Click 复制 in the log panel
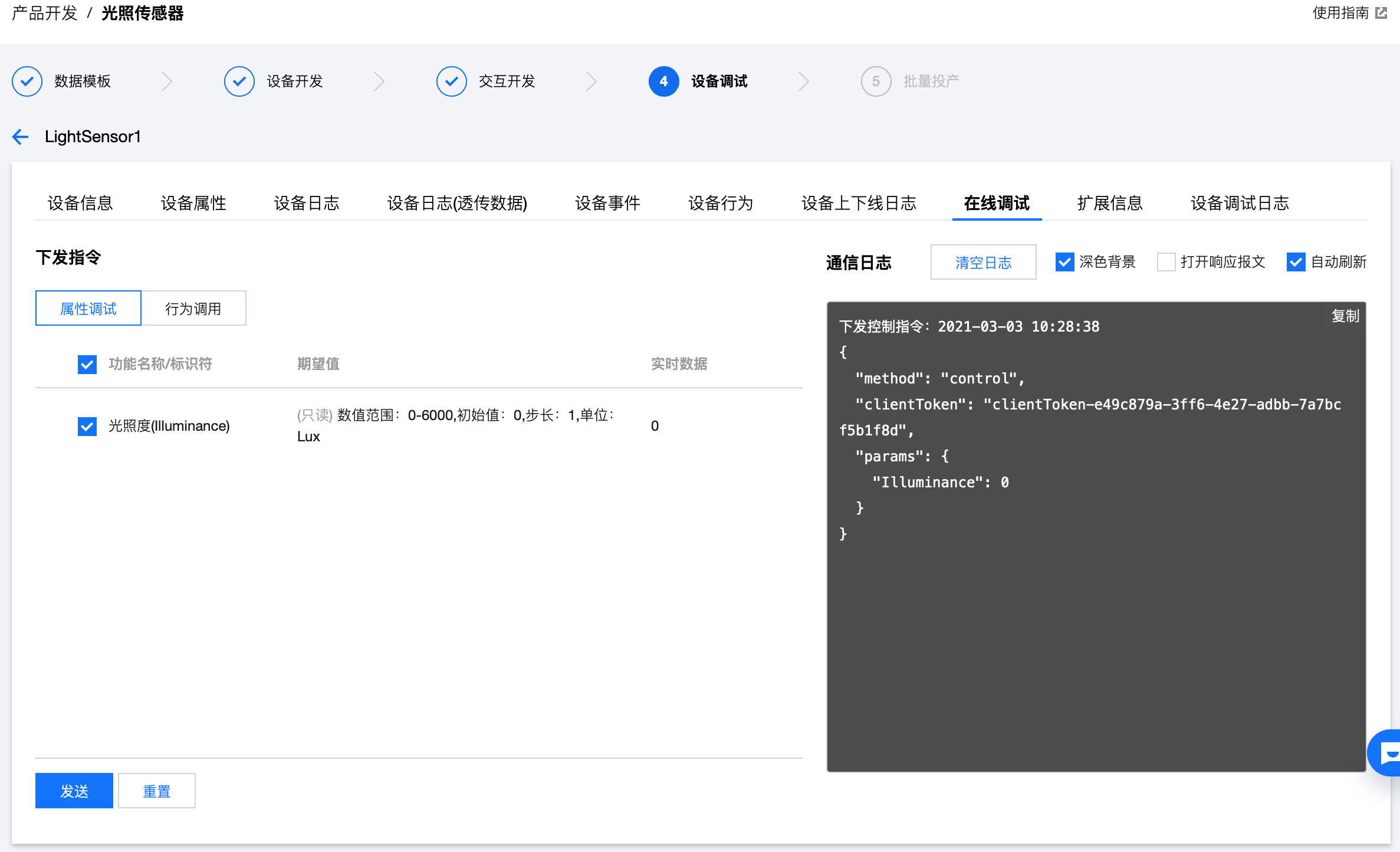1400x852 pixels. pyautogui.click(x=1345, y=316)
